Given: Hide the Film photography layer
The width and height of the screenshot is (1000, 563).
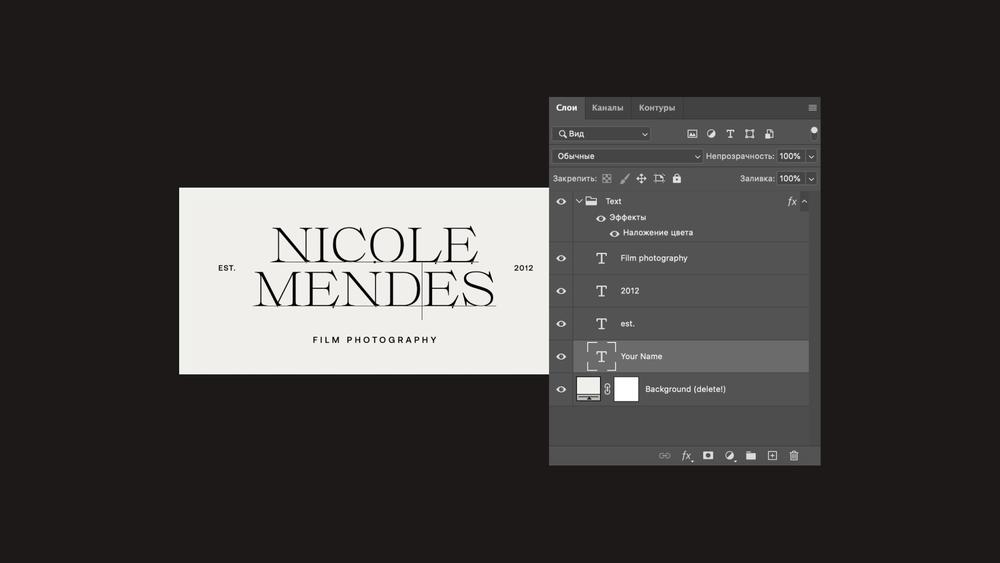Looking at the screenshot, I should 561,258.
